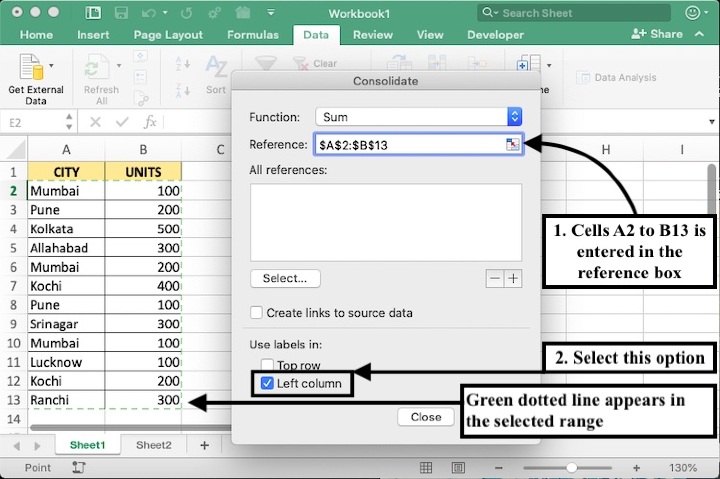Click the UNITS header cell
Screen dimensions: 720x479
[143, 172]
